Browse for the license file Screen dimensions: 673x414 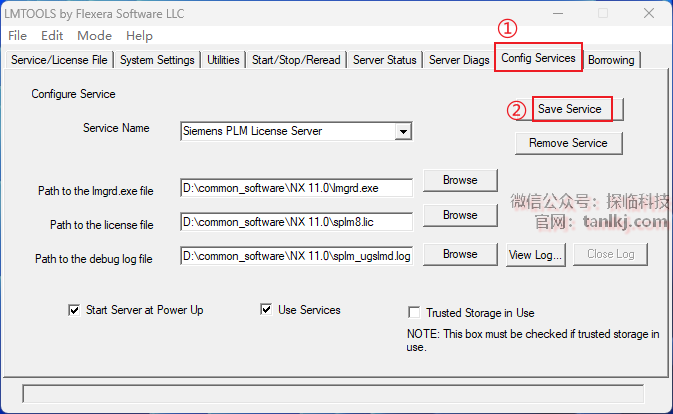tap(460, 215)
